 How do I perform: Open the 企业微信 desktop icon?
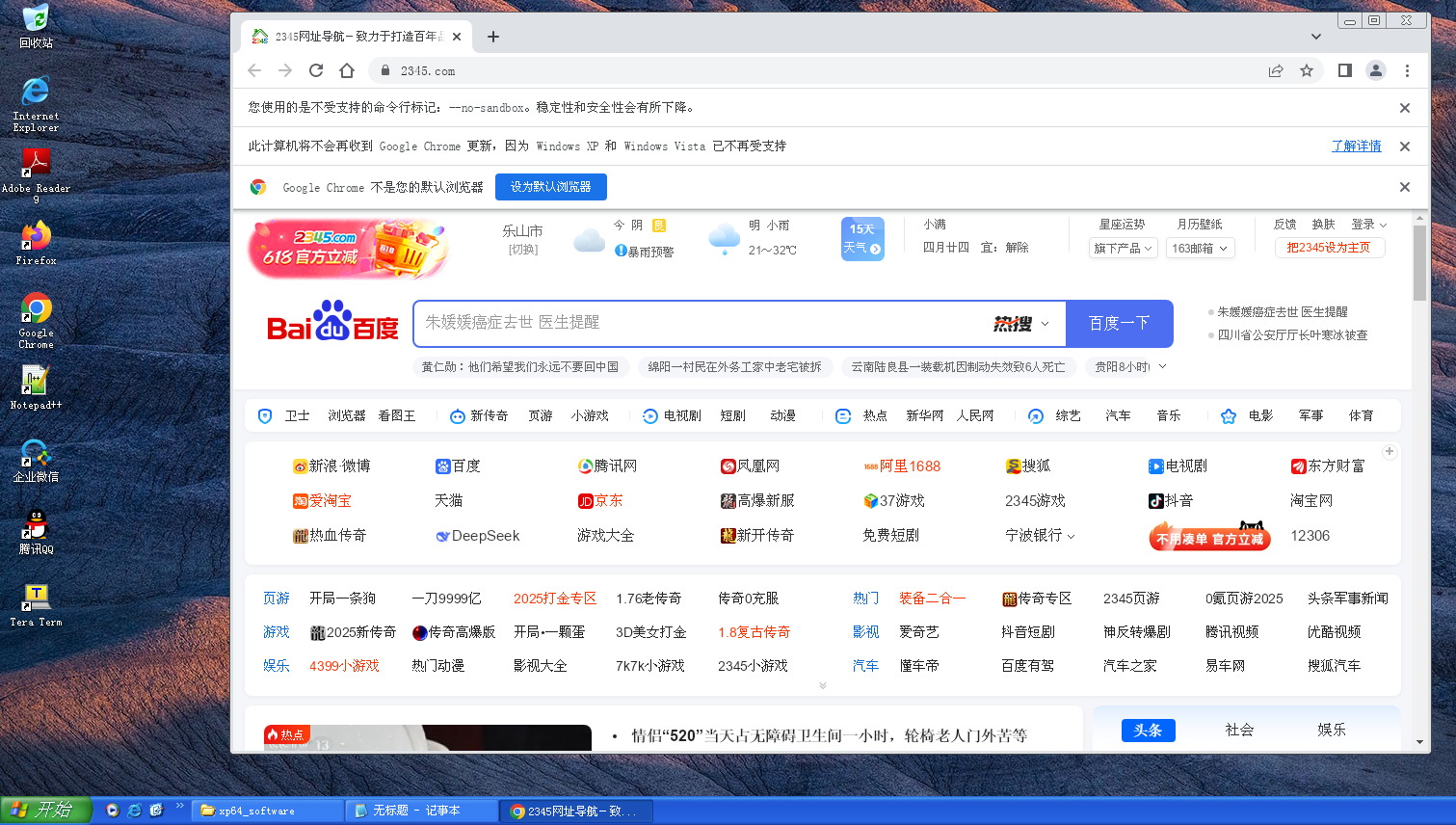coord(36,460)
